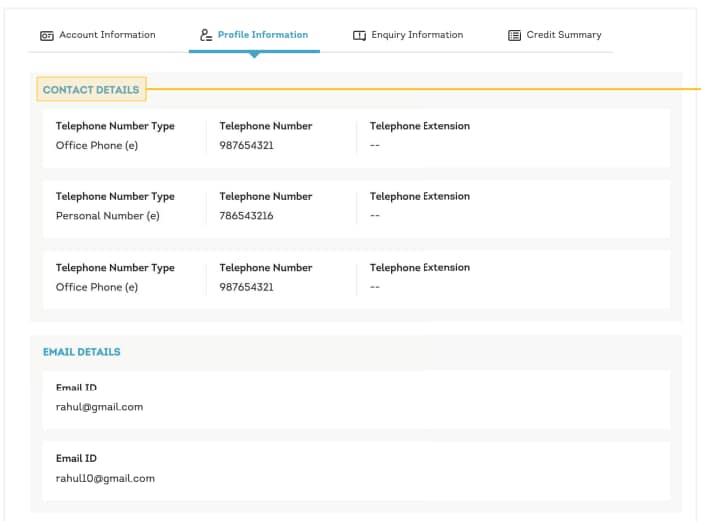Open the Account Information tab label
The image size is (701, 521).
pyautogui.click(x=107, y=35)
